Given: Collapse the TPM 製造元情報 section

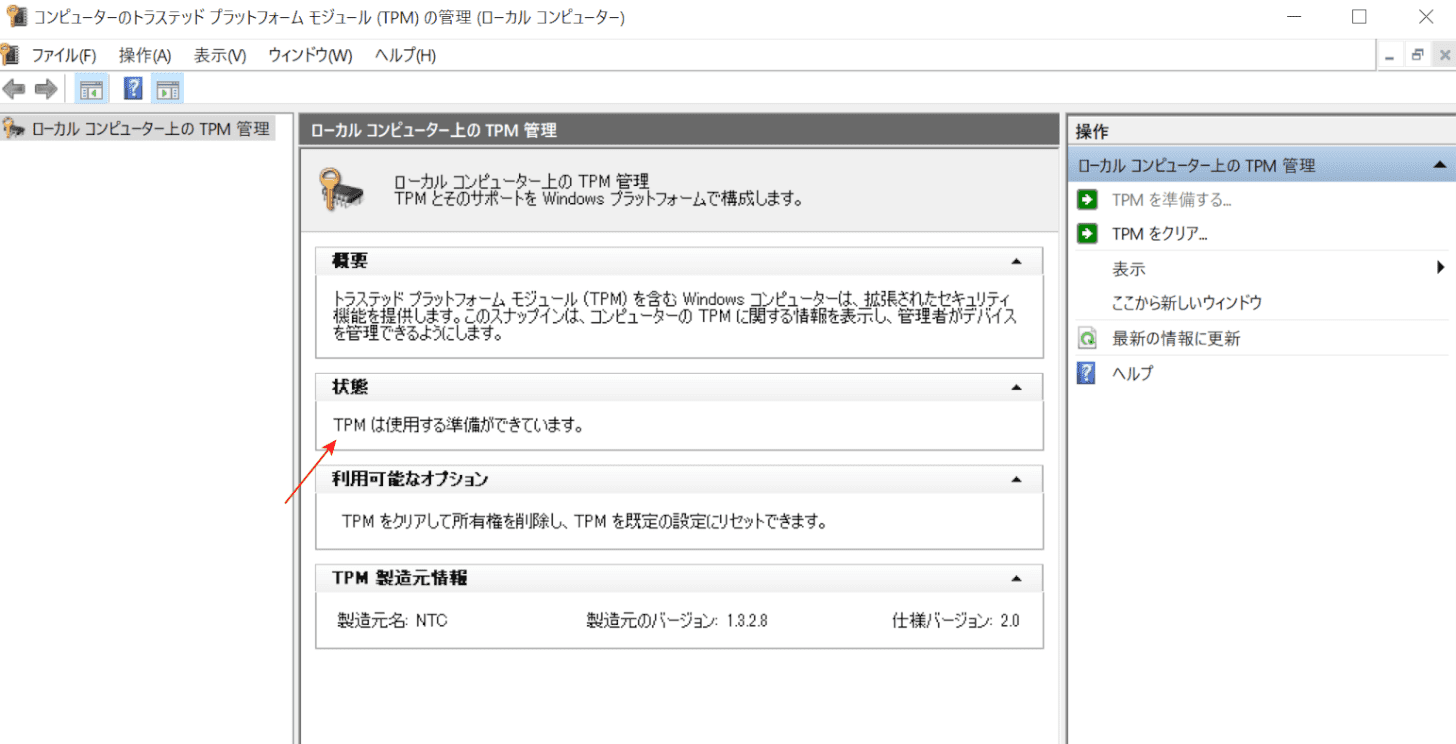Looking at the screenshot, I should 1016,578.
